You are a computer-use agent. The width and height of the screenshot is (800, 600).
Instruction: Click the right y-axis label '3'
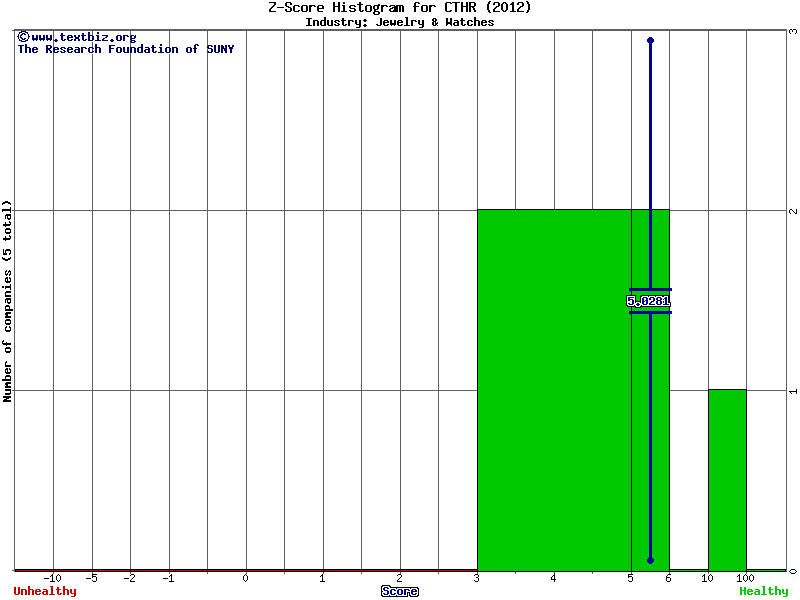tap(793, 31)
